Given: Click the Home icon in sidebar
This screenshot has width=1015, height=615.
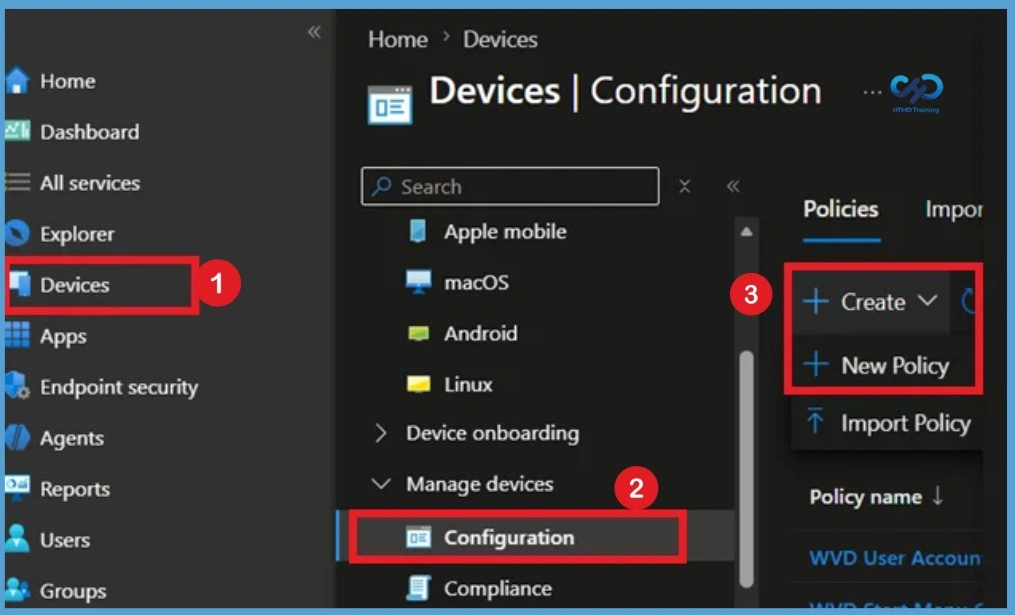Looking at the screenshot, I should 17,81.
